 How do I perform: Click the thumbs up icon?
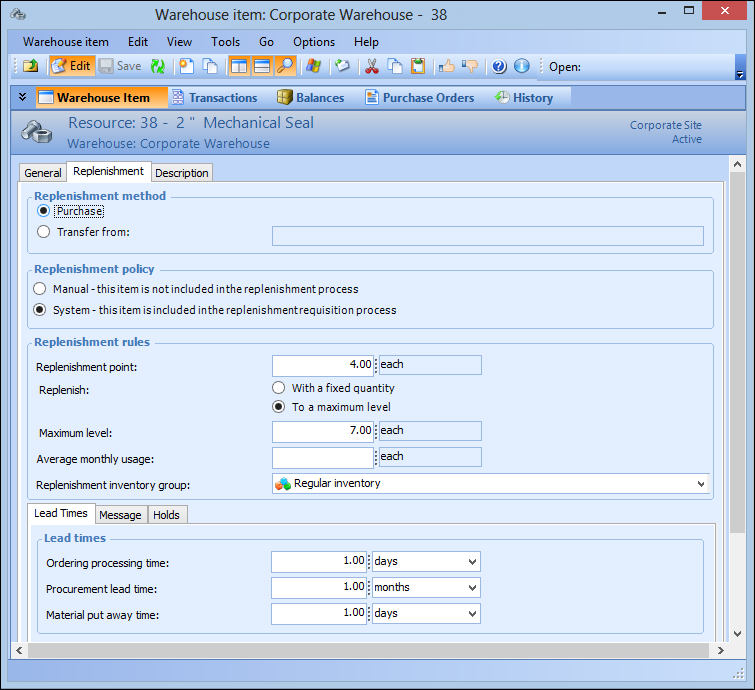(447, 67)
